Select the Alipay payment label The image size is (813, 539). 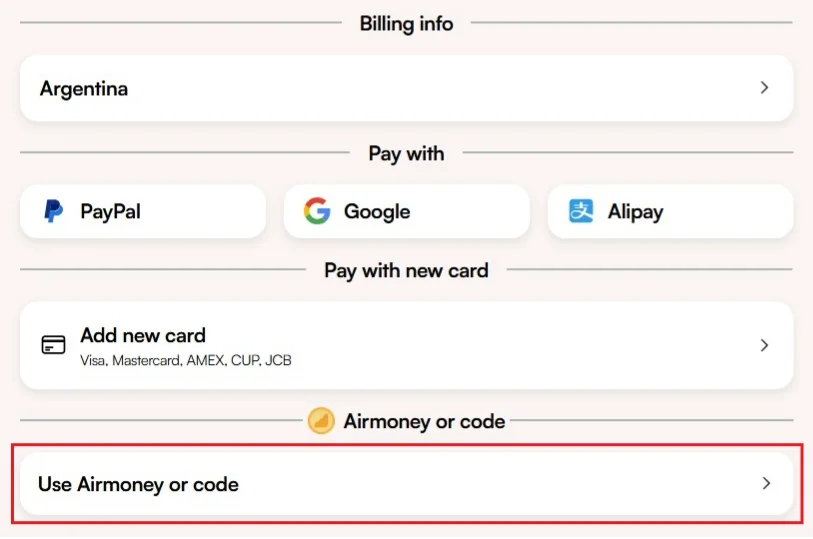point(635,212)
